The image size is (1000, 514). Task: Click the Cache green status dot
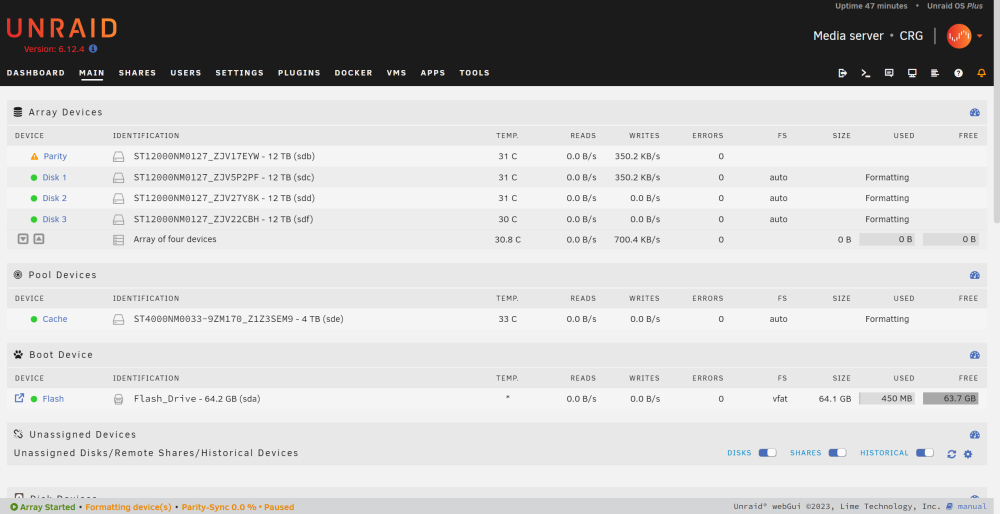(x=34, y=319)
